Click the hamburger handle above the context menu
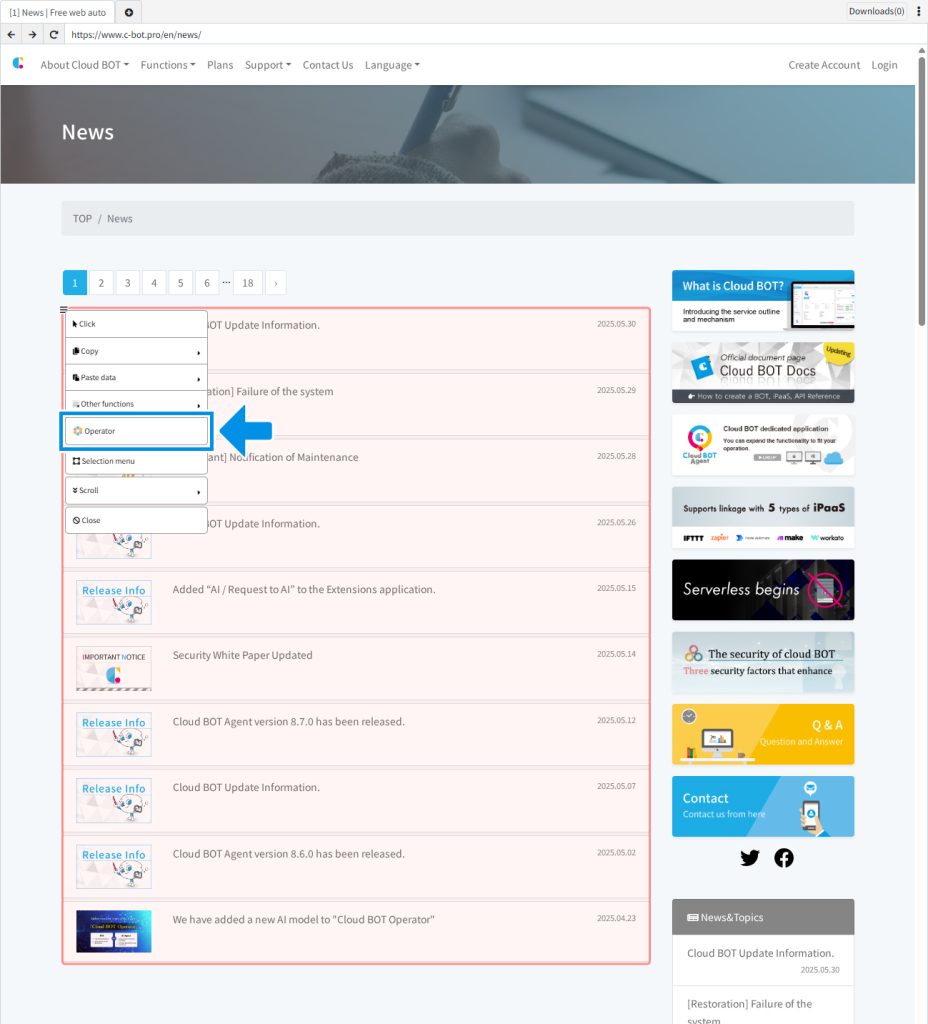Image resolution: width=928 pixels, height=1024 pixels. click(63, 310)
